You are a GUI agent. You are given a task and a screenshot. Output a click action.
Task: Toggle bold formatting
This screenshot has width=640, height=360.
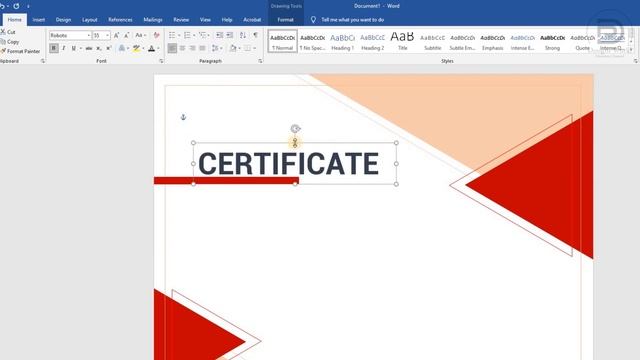click(x=53, y=48)
